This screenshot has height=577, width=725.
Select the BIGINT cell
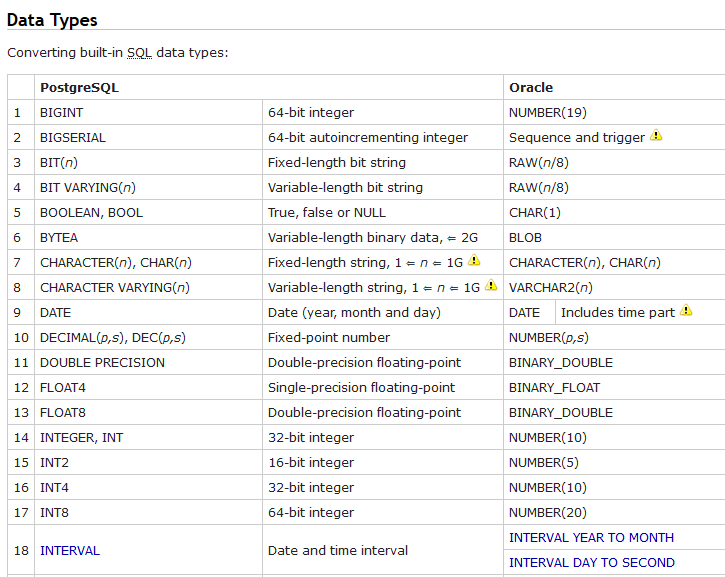[x=148, y=112]
